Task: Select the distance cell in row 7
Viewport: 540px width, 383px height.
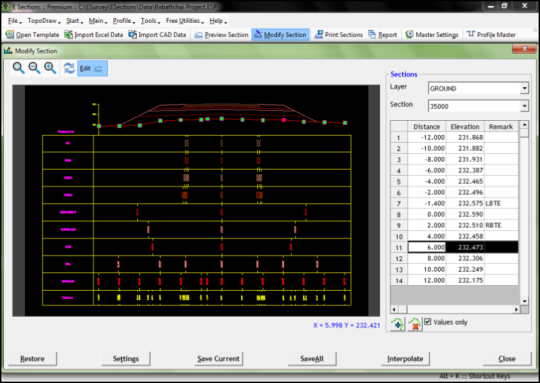Action: pos(427,203)
